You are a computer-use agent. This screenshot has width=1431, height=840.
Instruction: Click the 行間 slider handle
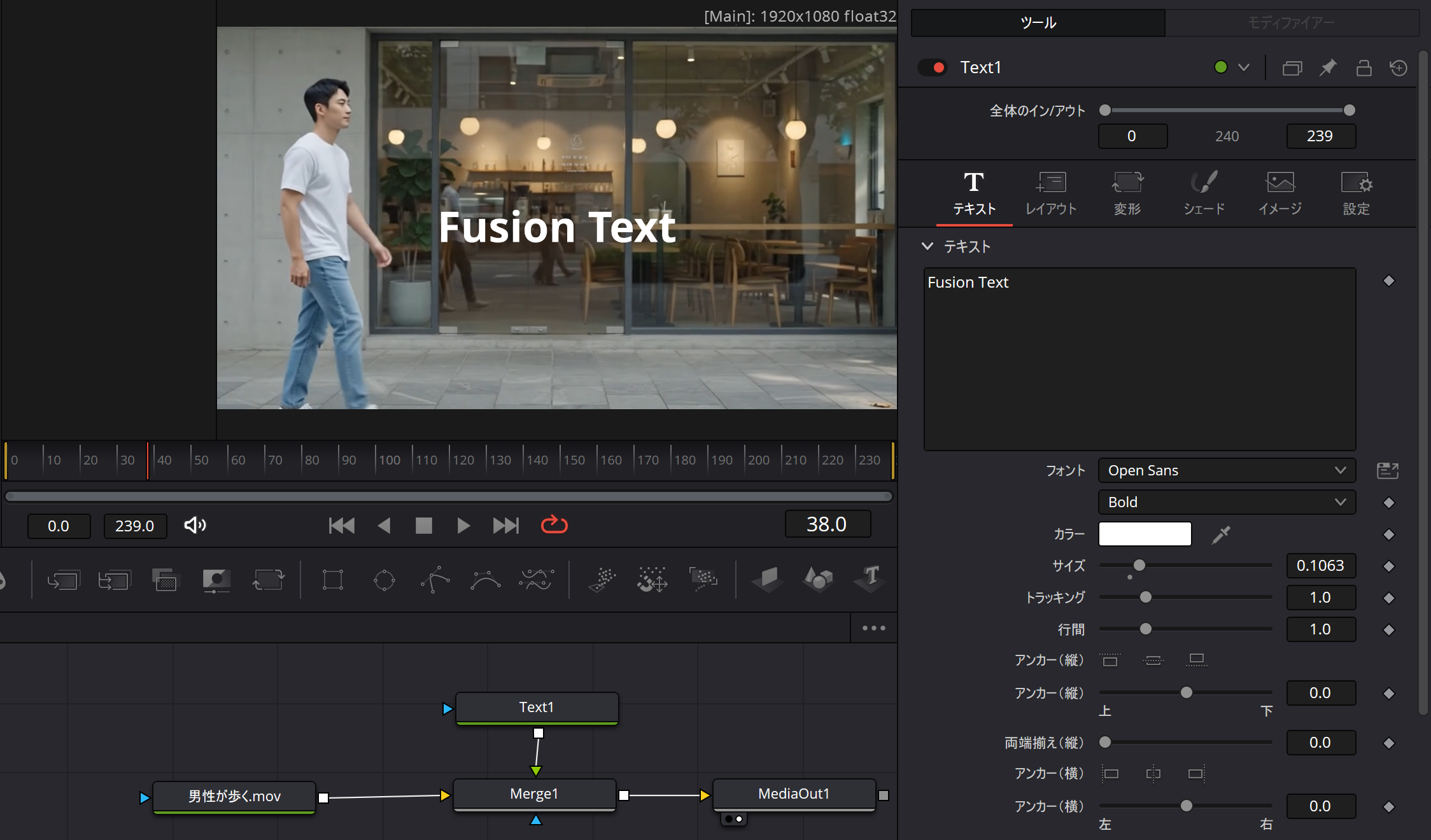click(1146, 629)
